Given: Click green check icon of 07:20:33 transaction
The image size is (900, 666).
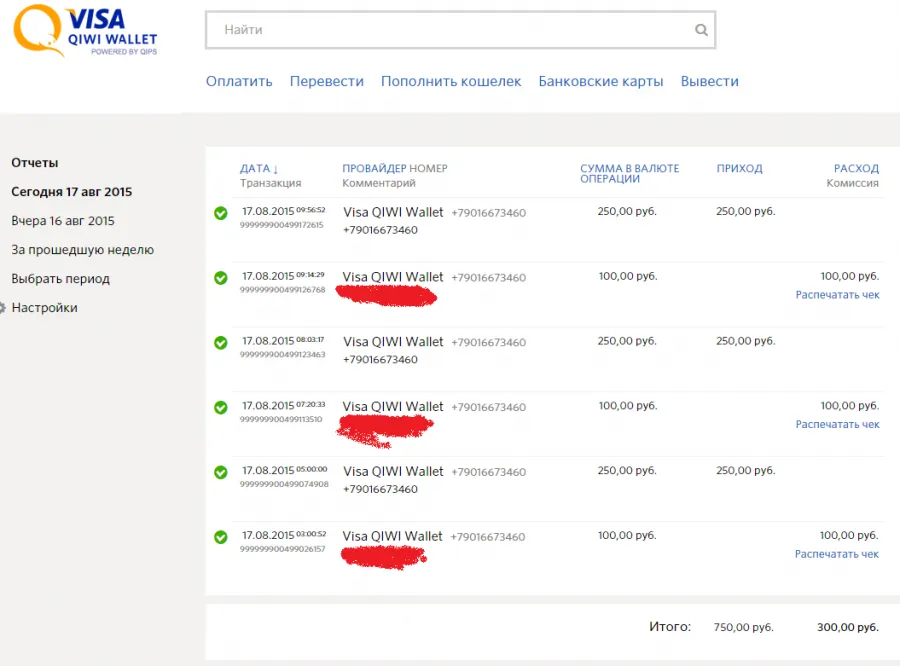Looking at the screenshot, I should (x=220, y=408).
